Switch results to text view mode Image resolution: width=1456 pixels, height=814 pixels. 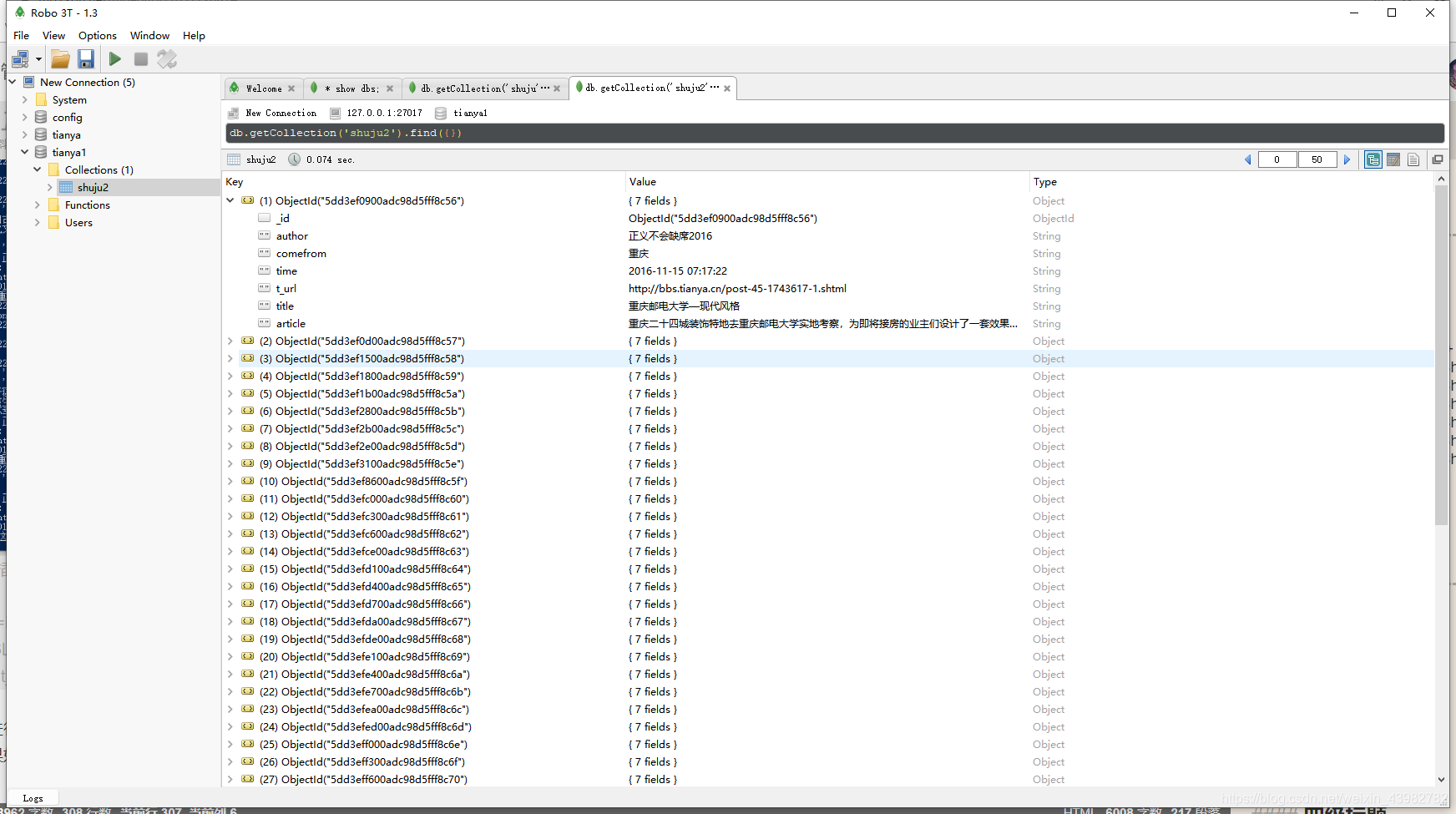pyautogui.click(x=1413, y=159)
